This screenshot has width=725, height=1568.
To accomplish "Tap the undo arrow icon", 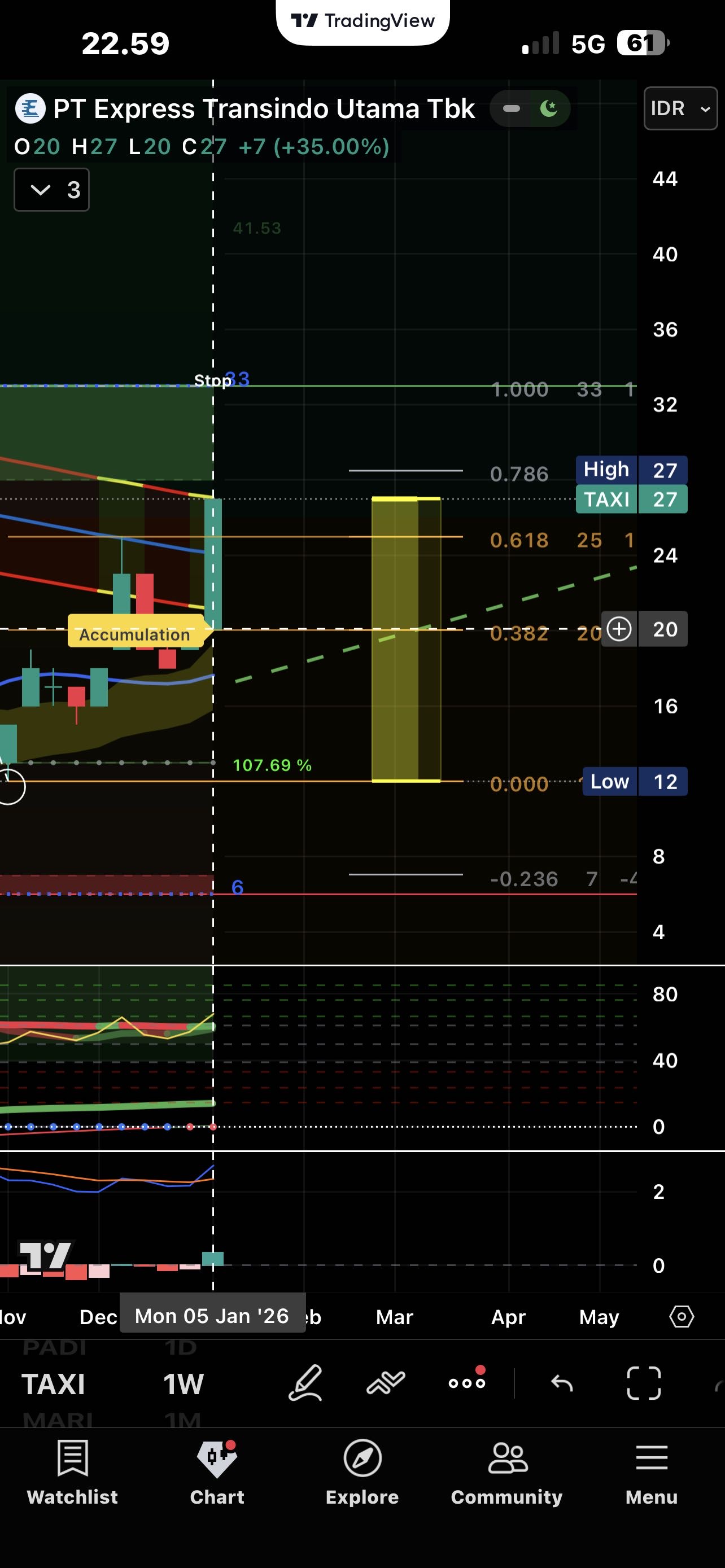I will (x=562, y=1383).
